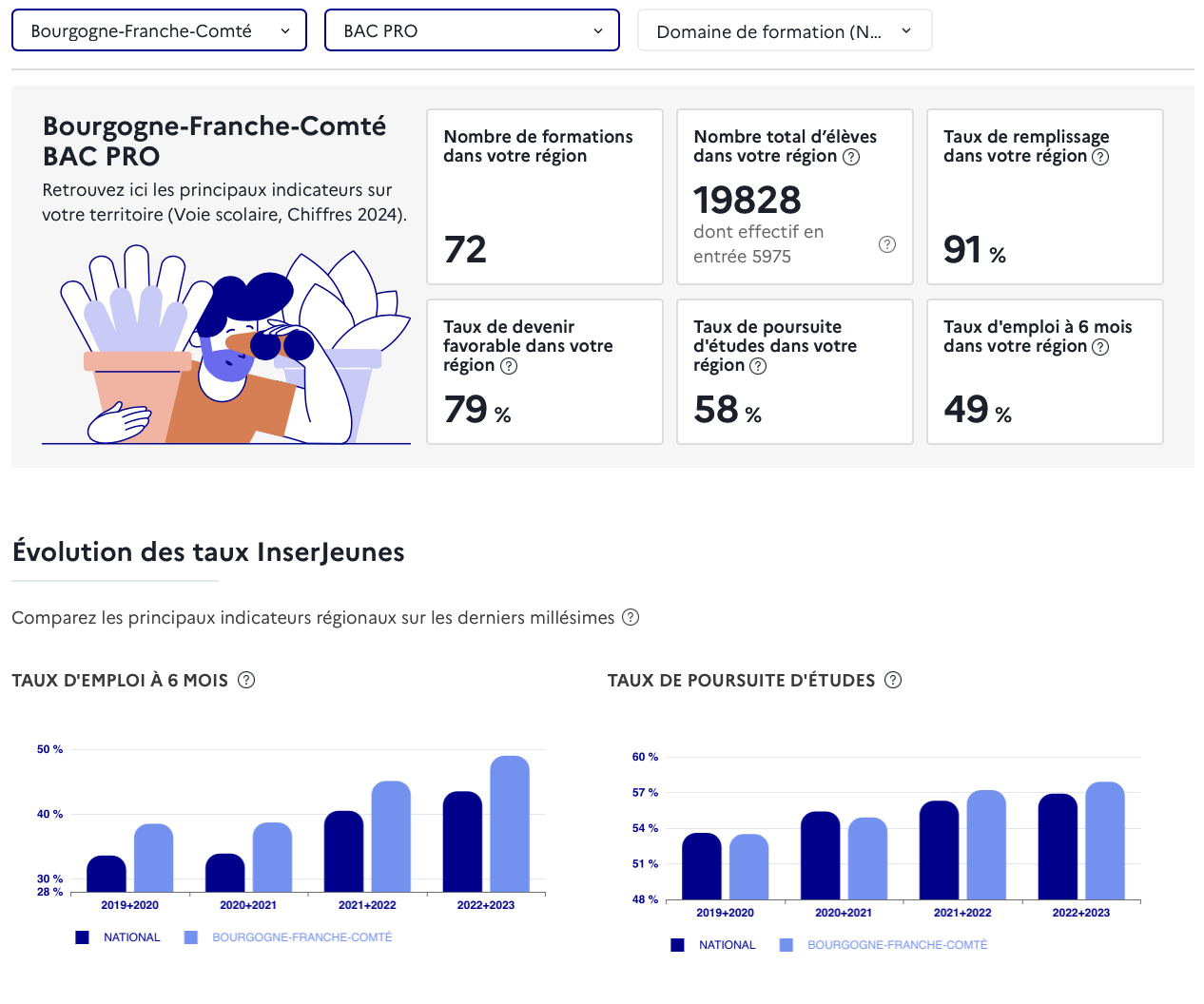Image resolution: width=1204 pixels, height=1004 pixels.
Task: Click help icon beside TAUX DE POURSUITE D'ÉTUDES chart title
Action: (x=893, y=680)
